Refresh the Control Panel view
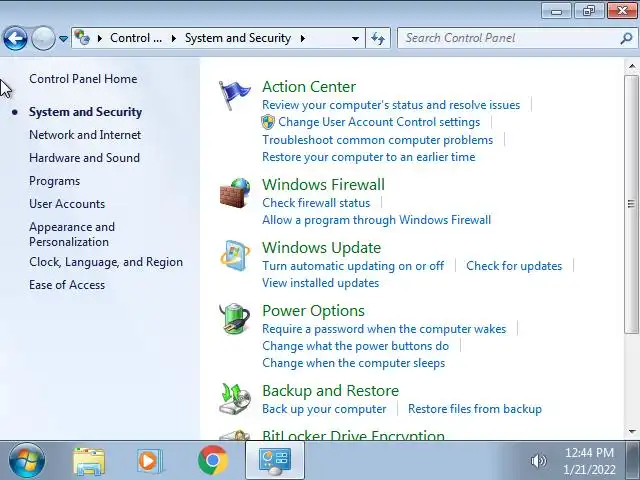This screenshot has height=480, width=640. [378, 38]
